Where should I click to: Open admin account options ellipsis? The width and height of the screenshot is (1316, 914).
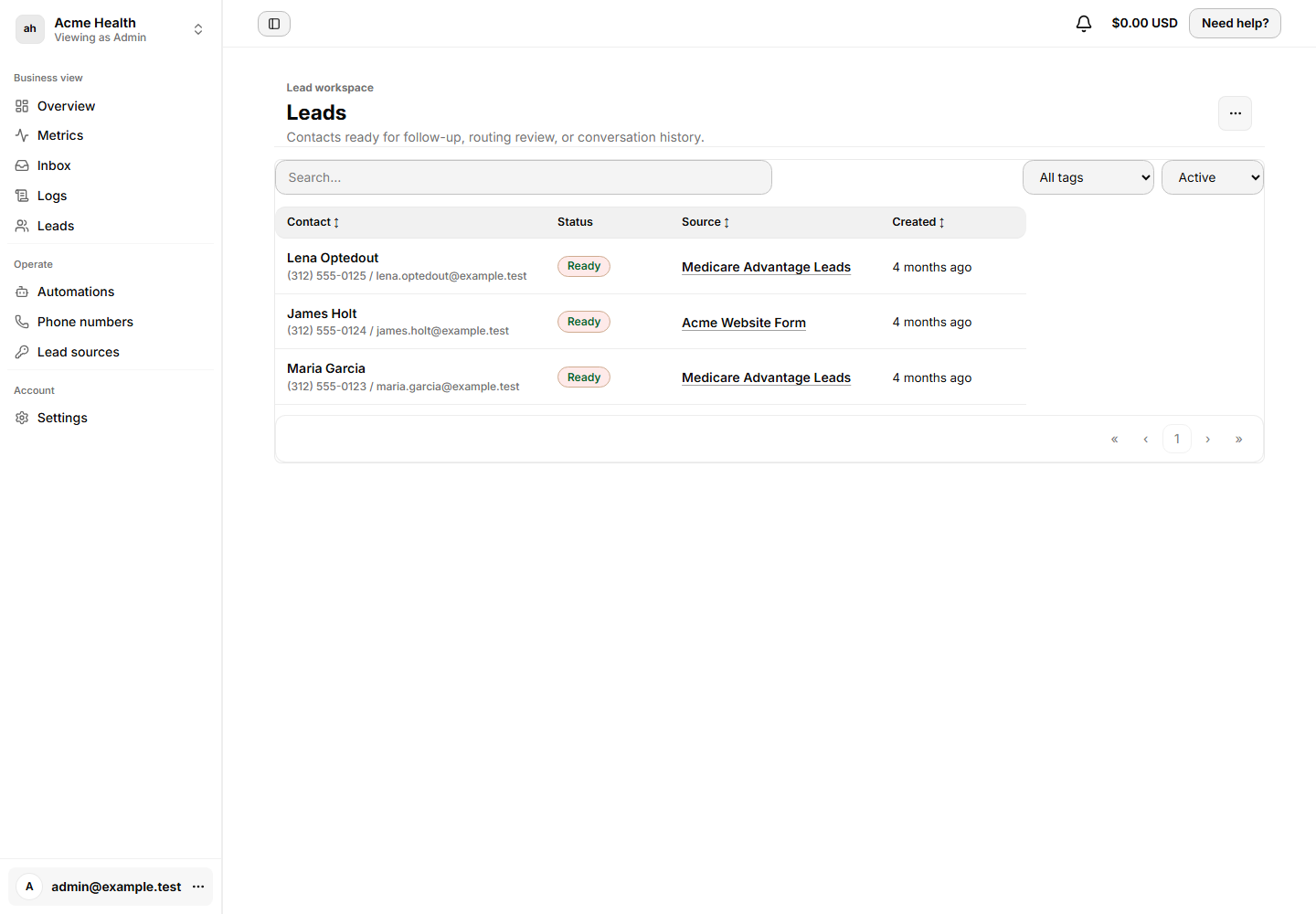(x=198, y=887)
